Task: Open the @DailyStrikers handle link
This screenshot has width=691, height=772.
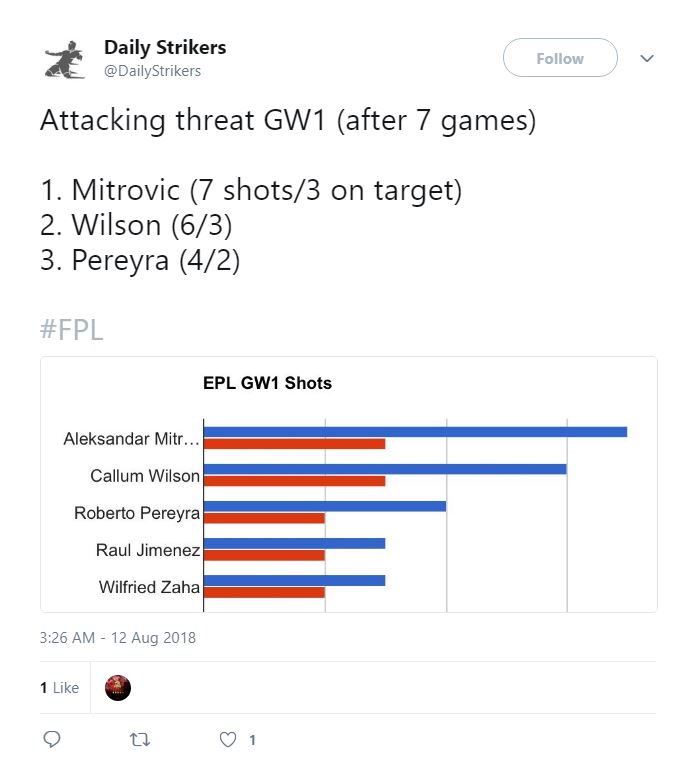Action: tap(152, 71)
